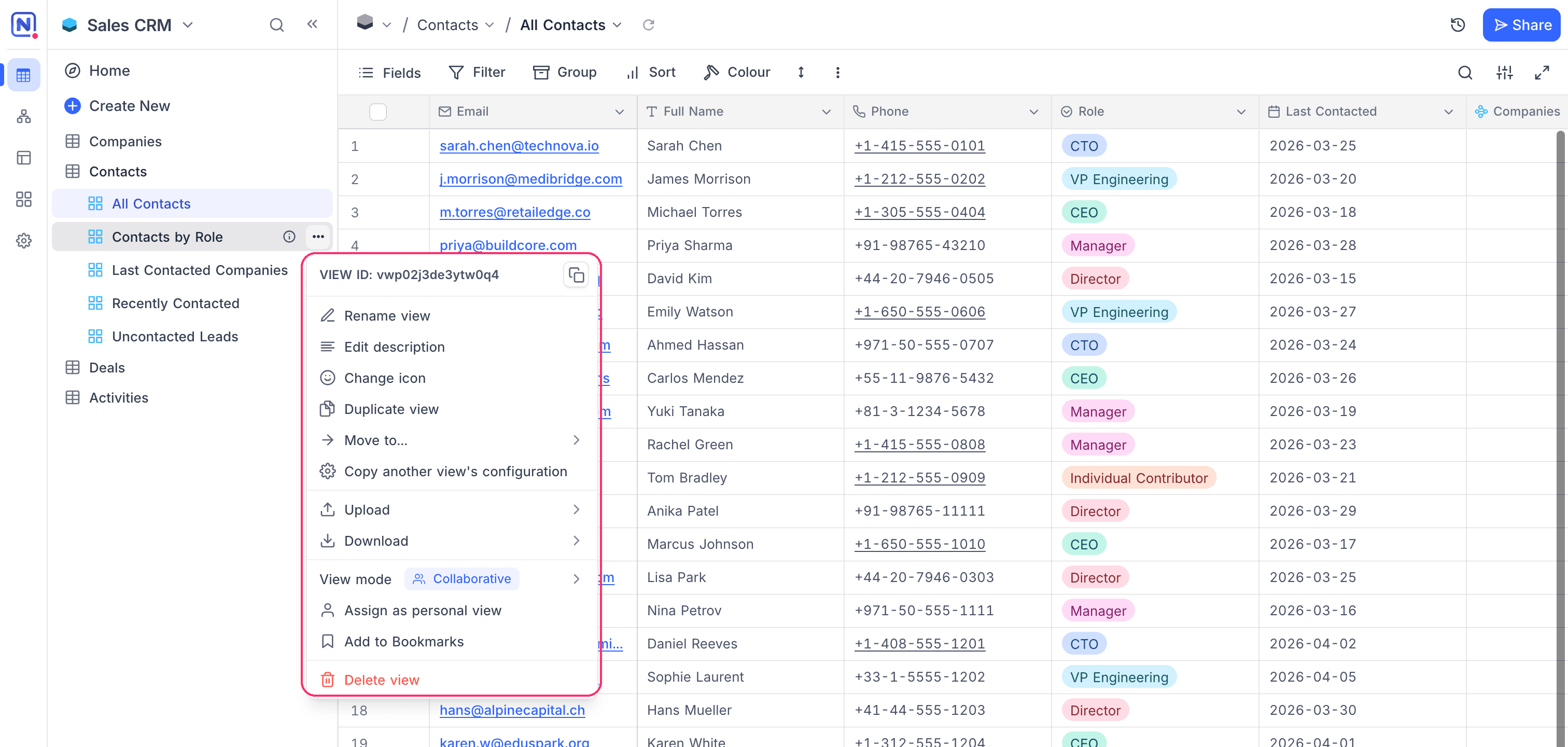Image resolution: width=1568 pixels, height=747 pixels.
Task: Toggle fullscreen expand icon
Action: tap(1542, 73)
